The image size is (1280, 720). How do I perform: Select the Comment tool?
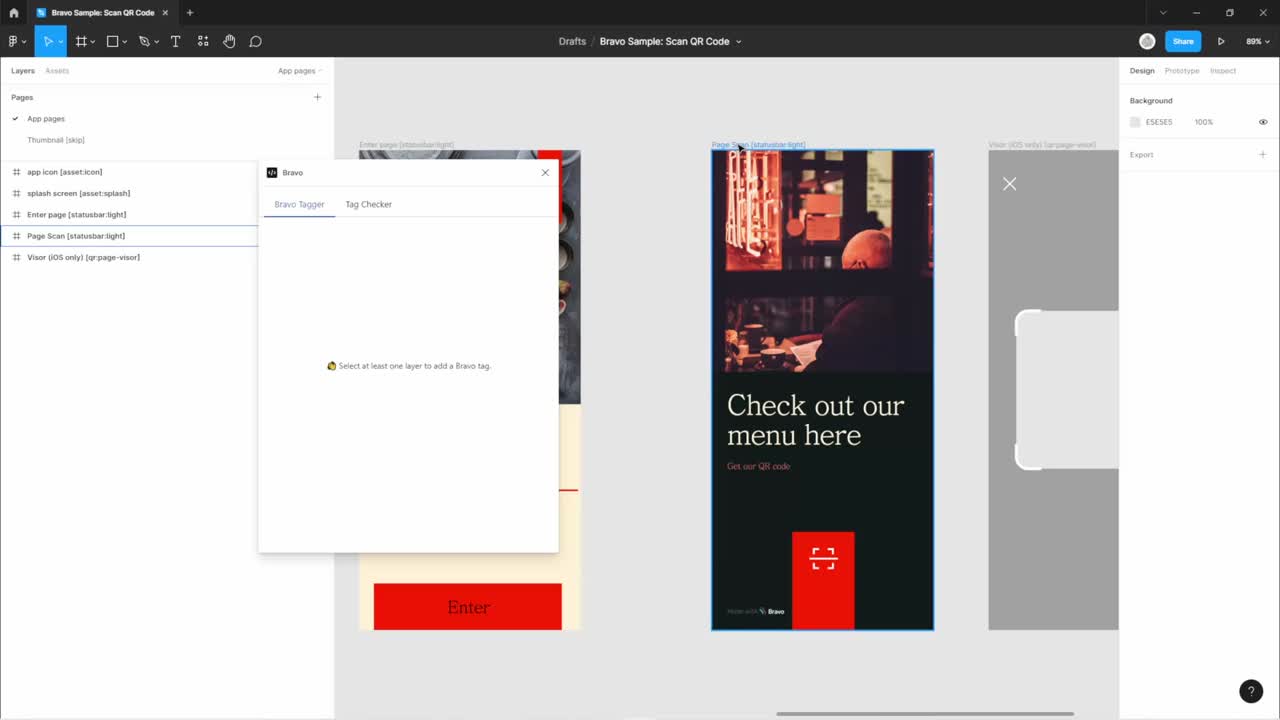click(255, 41)
